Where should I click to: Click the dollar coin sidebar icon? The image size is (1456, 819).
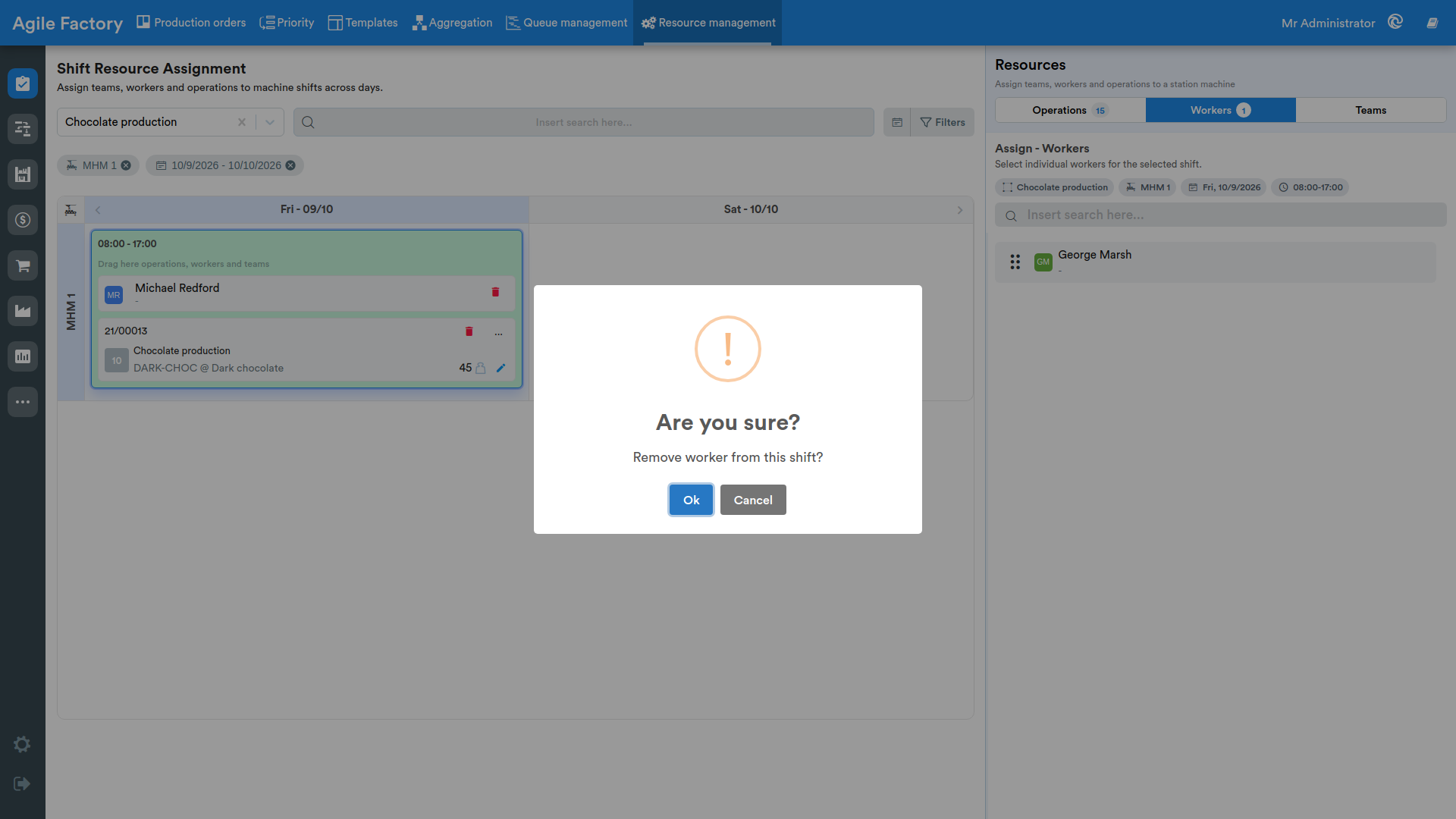point(23,220)
